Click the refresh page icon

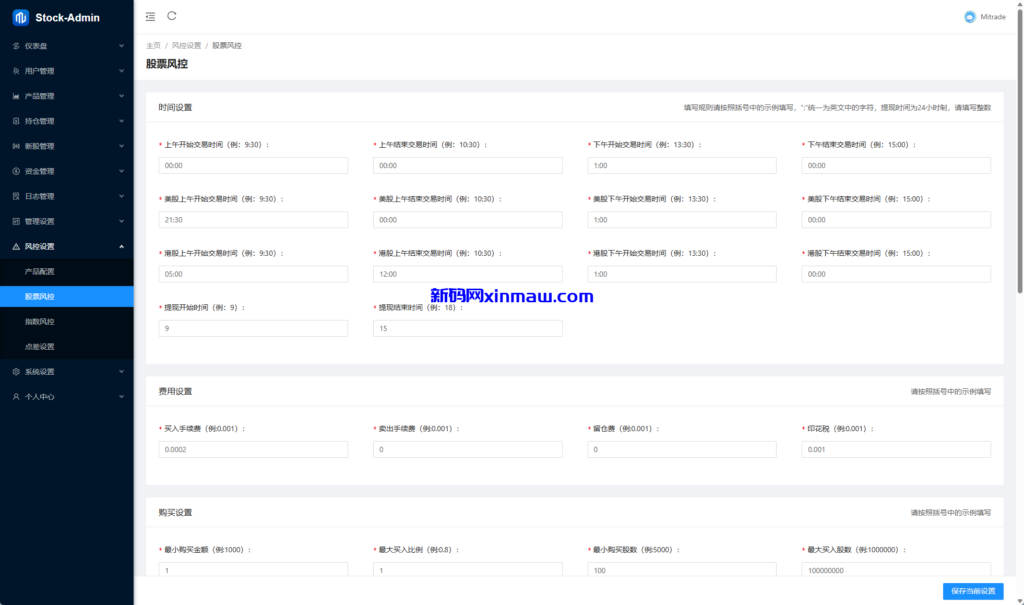click(x=172, y=16)
